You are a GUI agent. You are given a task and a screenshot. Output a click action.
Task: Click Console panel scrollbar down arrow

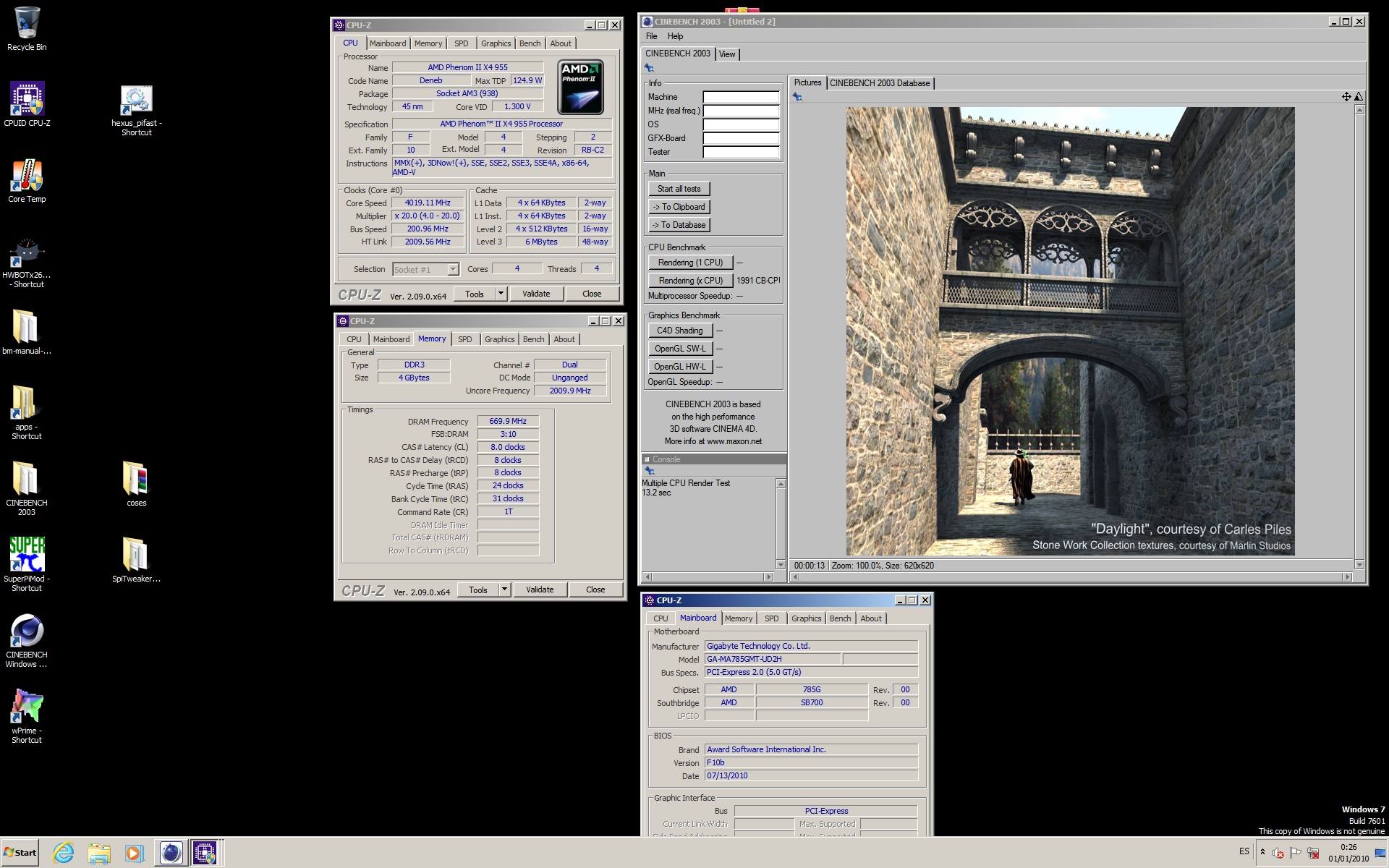780,564
